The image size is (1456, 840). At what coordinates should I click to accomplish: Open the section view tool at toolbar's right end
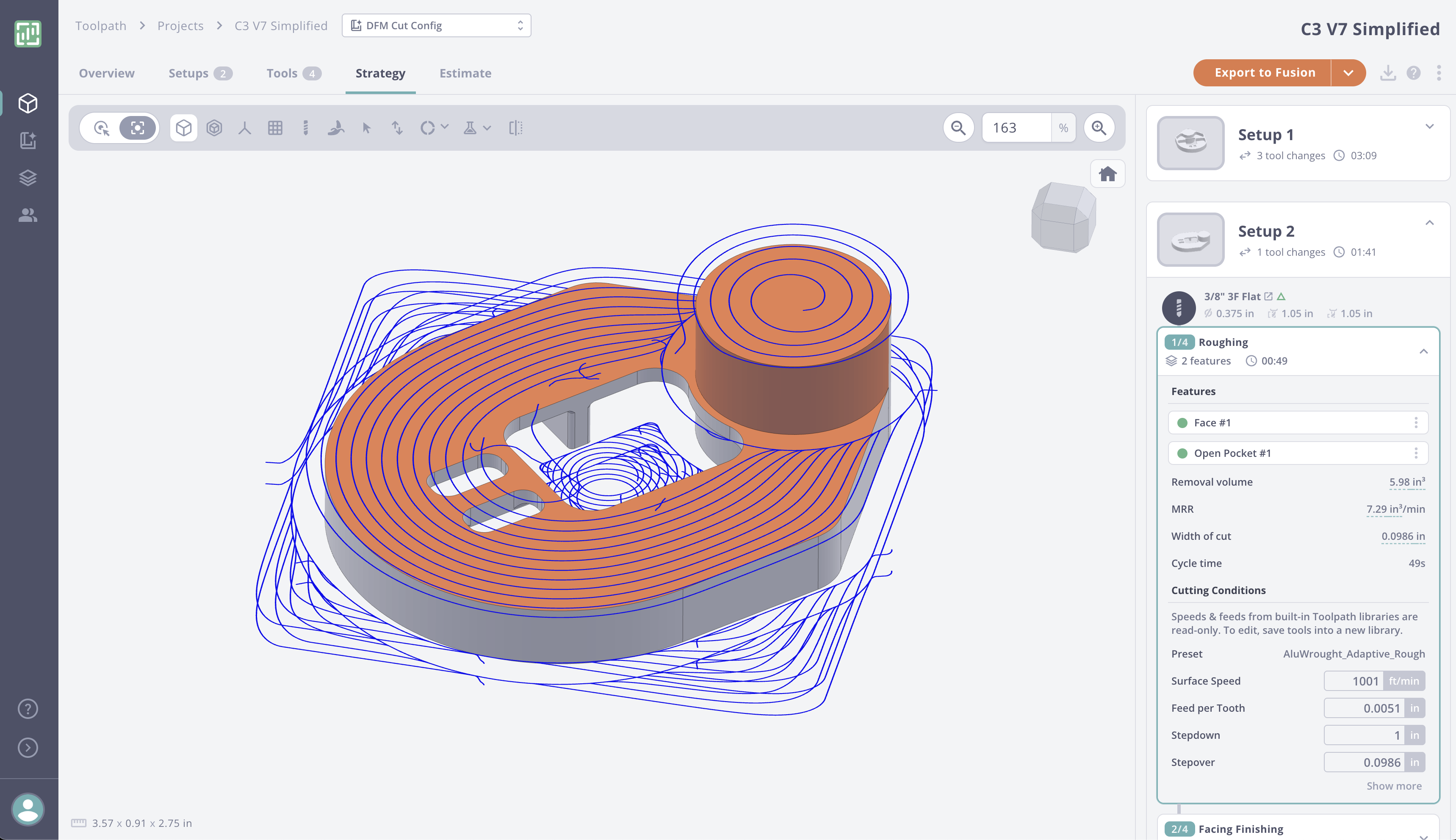[x=515, y=127]
